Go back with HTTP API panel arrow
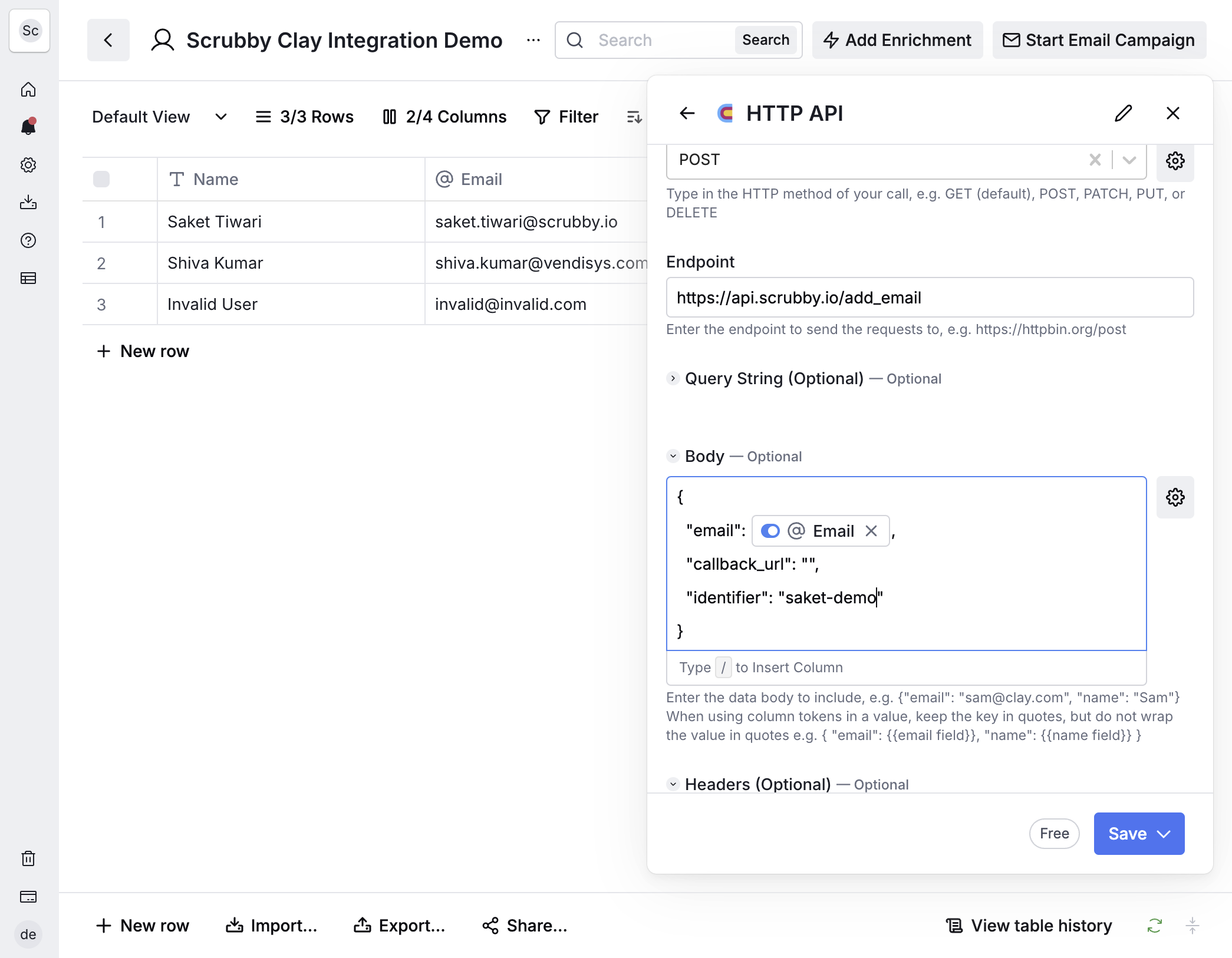This screenshot has height=958, width=1232. click(x=687, y=113)
